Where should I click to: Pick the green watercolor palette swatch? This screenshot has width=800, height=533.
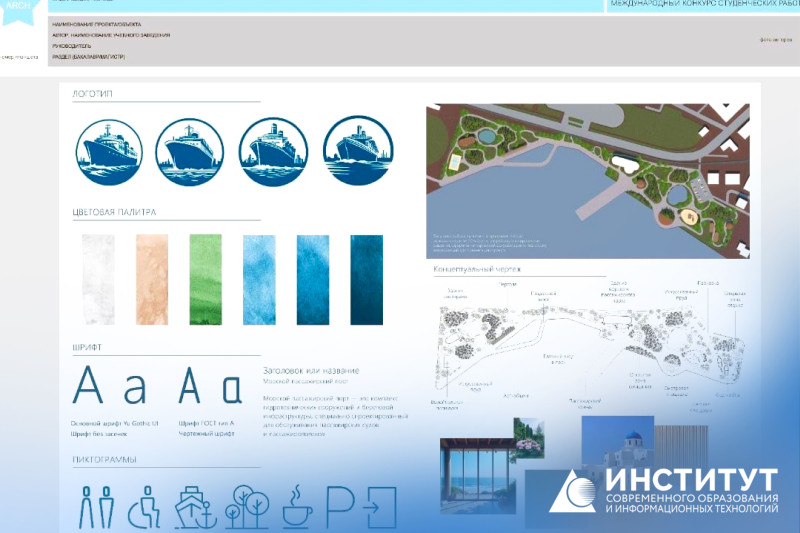[x=205, y=280]
